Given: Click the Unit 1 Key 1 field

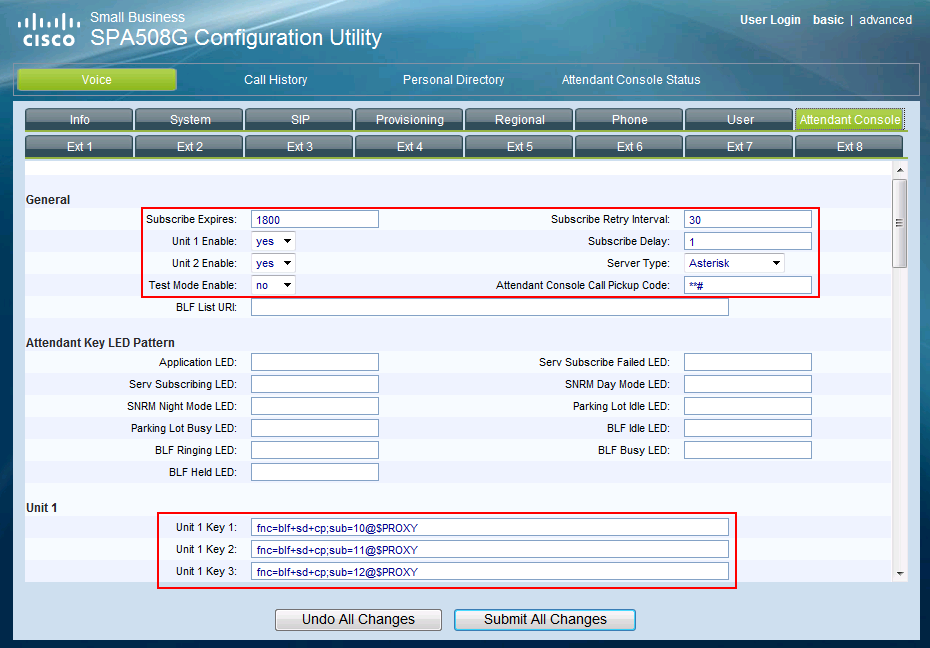Looking at the screenshot, I should coord(490,528).
